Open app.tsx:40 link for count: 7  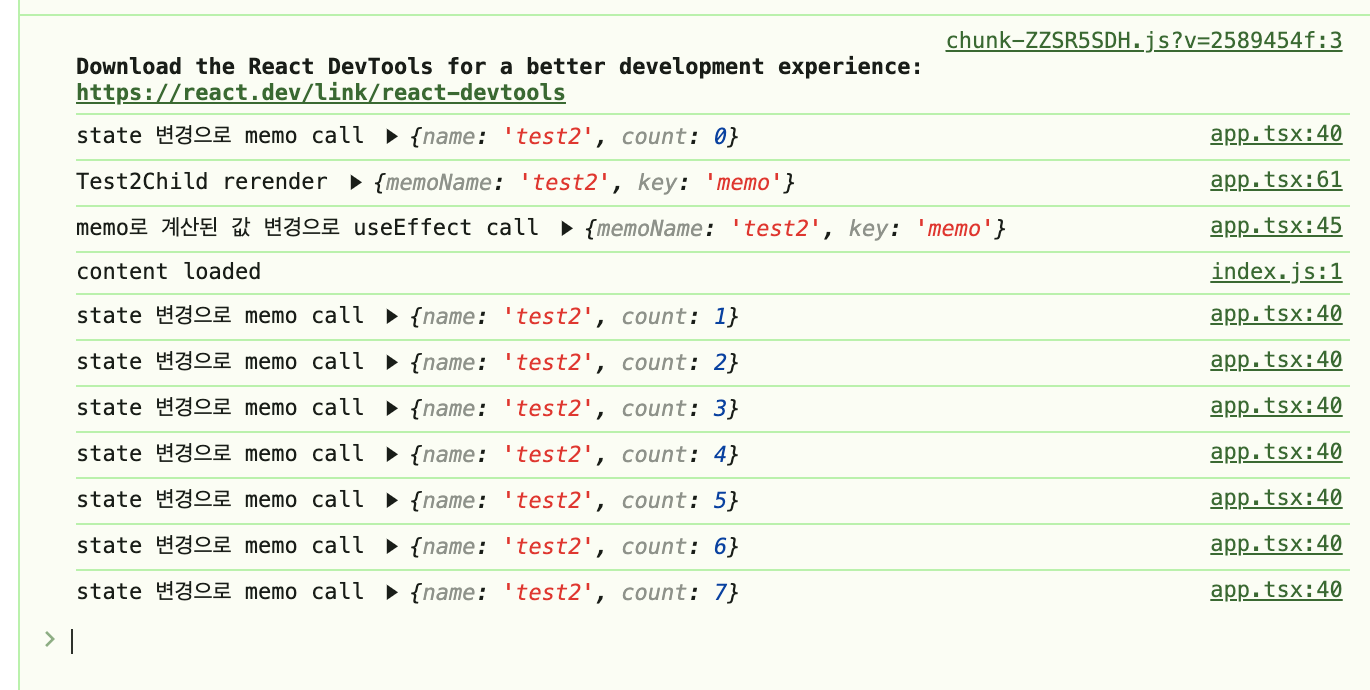click(1276, 590)
